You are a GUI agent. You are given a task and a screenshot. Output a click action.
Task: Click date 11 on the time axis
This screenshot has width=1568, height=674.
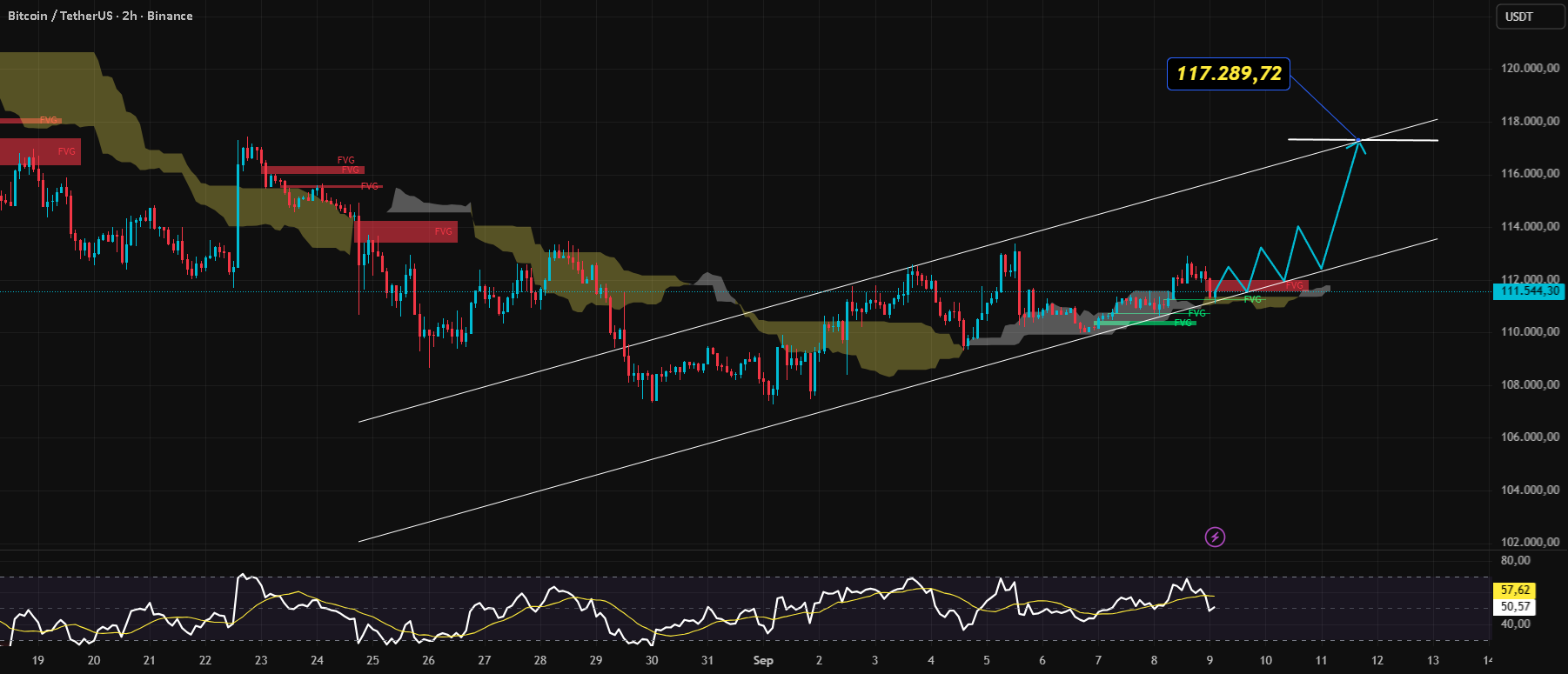click(1321, 660)
